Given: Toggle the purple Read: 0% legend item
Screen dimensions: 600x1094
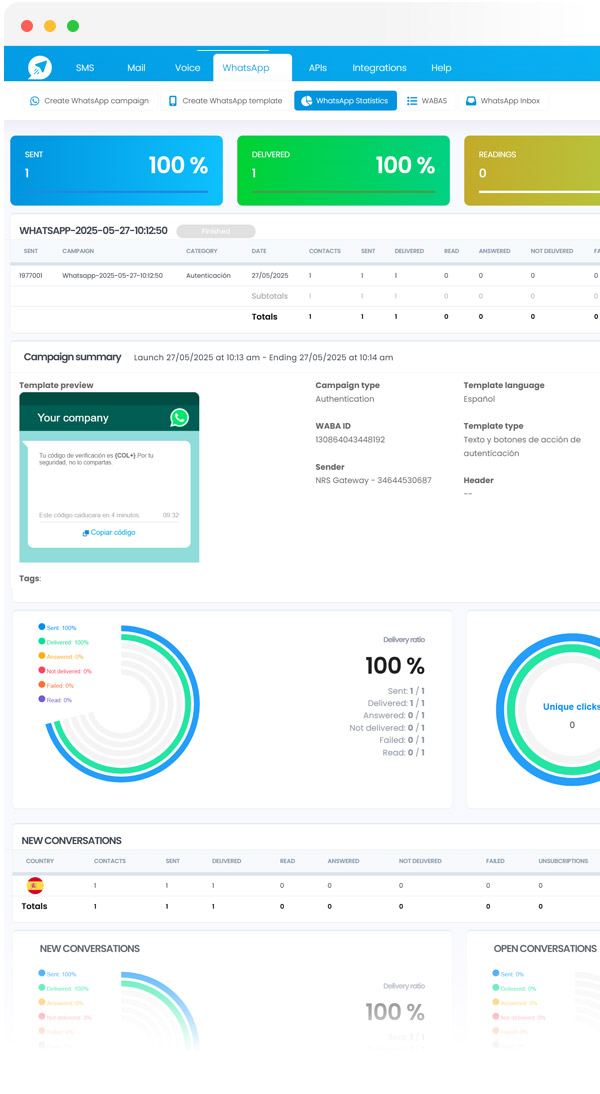Looking at the screenshot, I should [x=55, y=700].
